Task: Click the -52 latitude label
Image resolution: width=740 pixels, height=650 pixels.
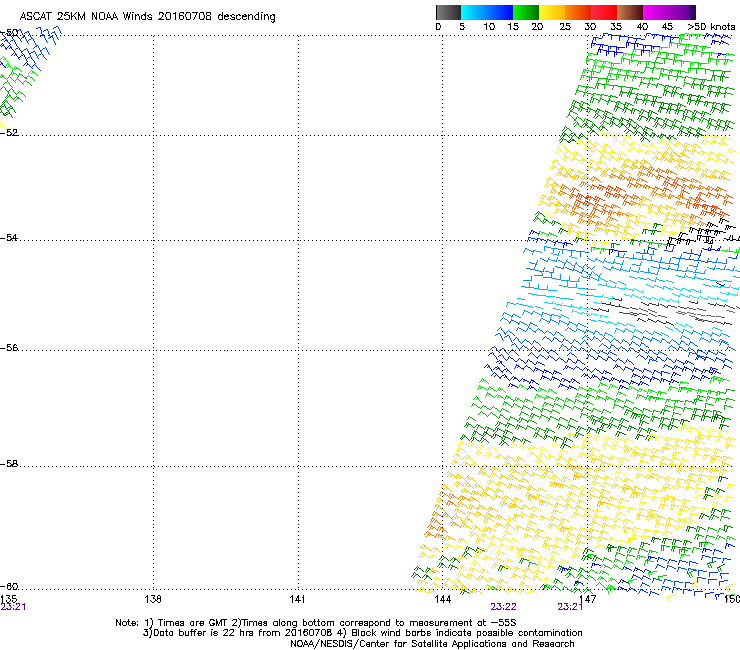Action: pyautogui.click(x=9, y=133)
